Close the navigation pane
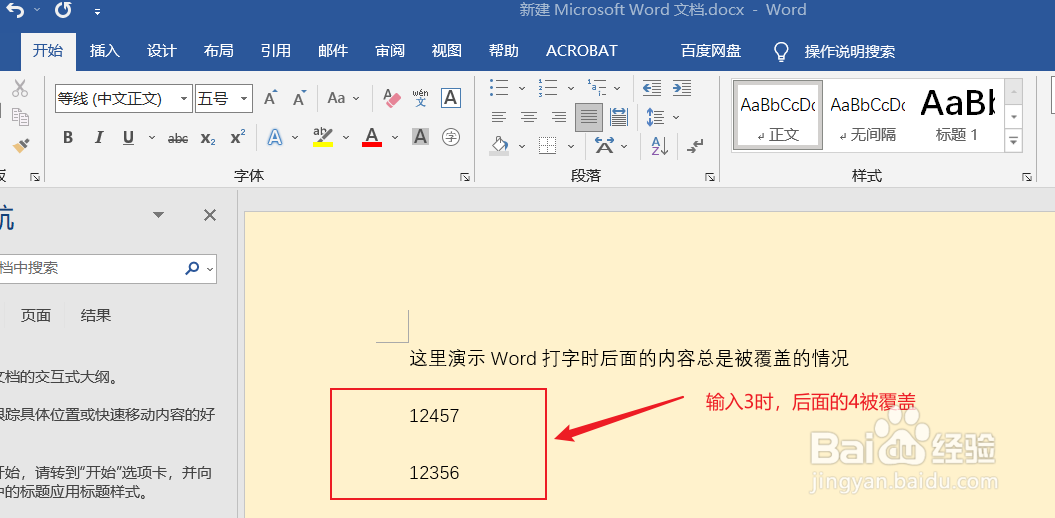The height and width of the screenshot is (518, 1055). point(210,215)
